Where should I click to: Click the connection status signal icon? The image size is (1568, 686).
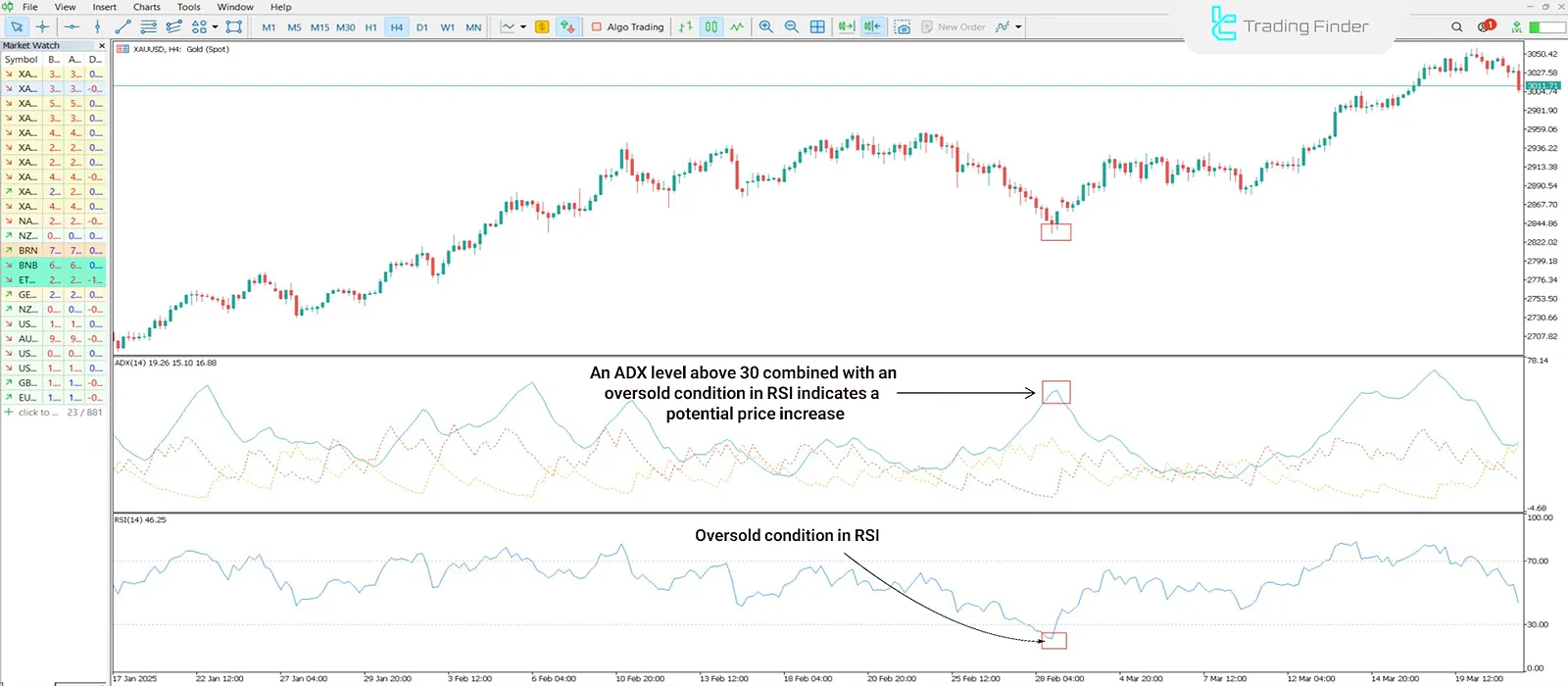1517,26
